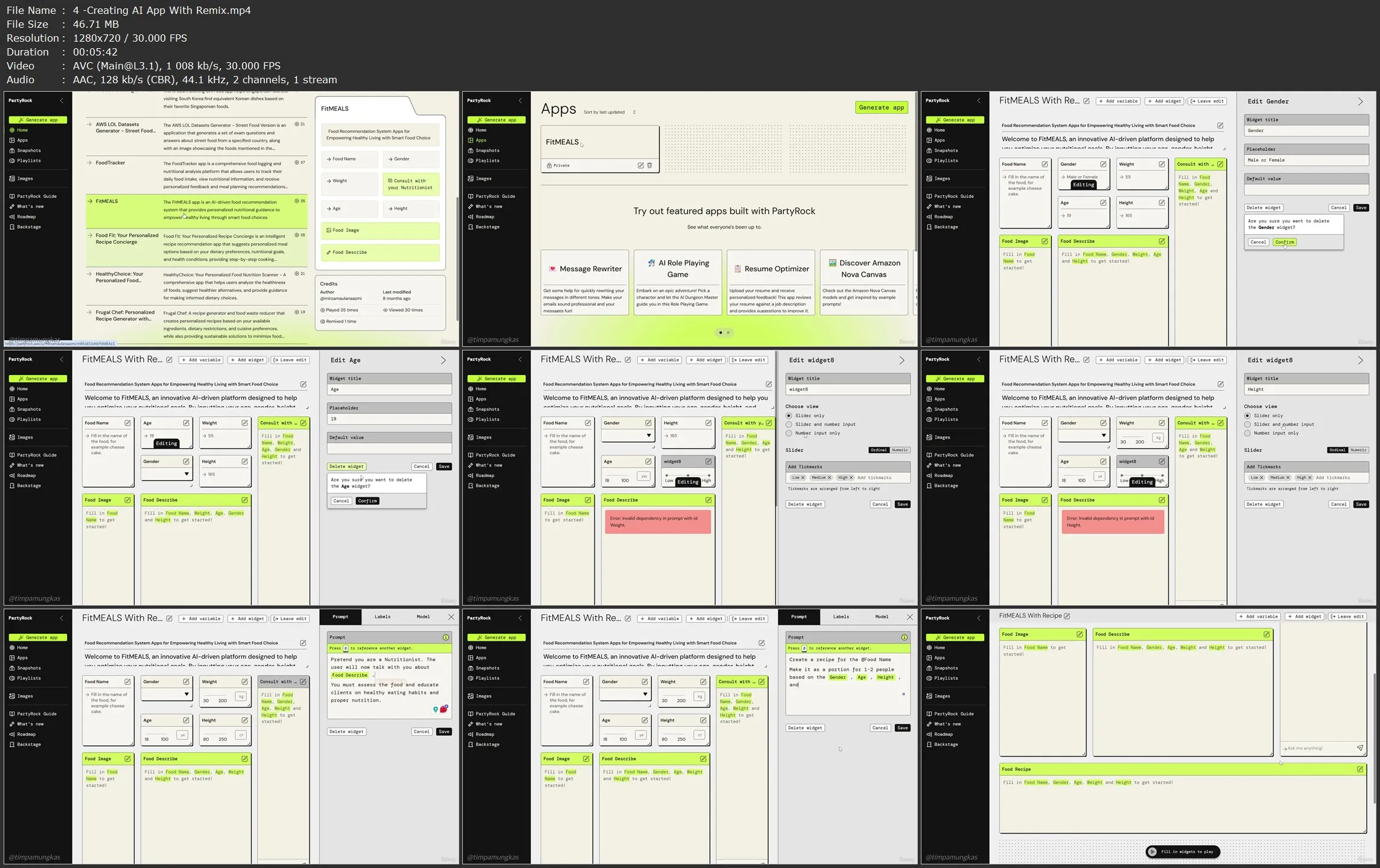Remove the Medium tickmark in the widget8-titled panel
This screenshot has height=868, width=1380.
click(829, 478)
